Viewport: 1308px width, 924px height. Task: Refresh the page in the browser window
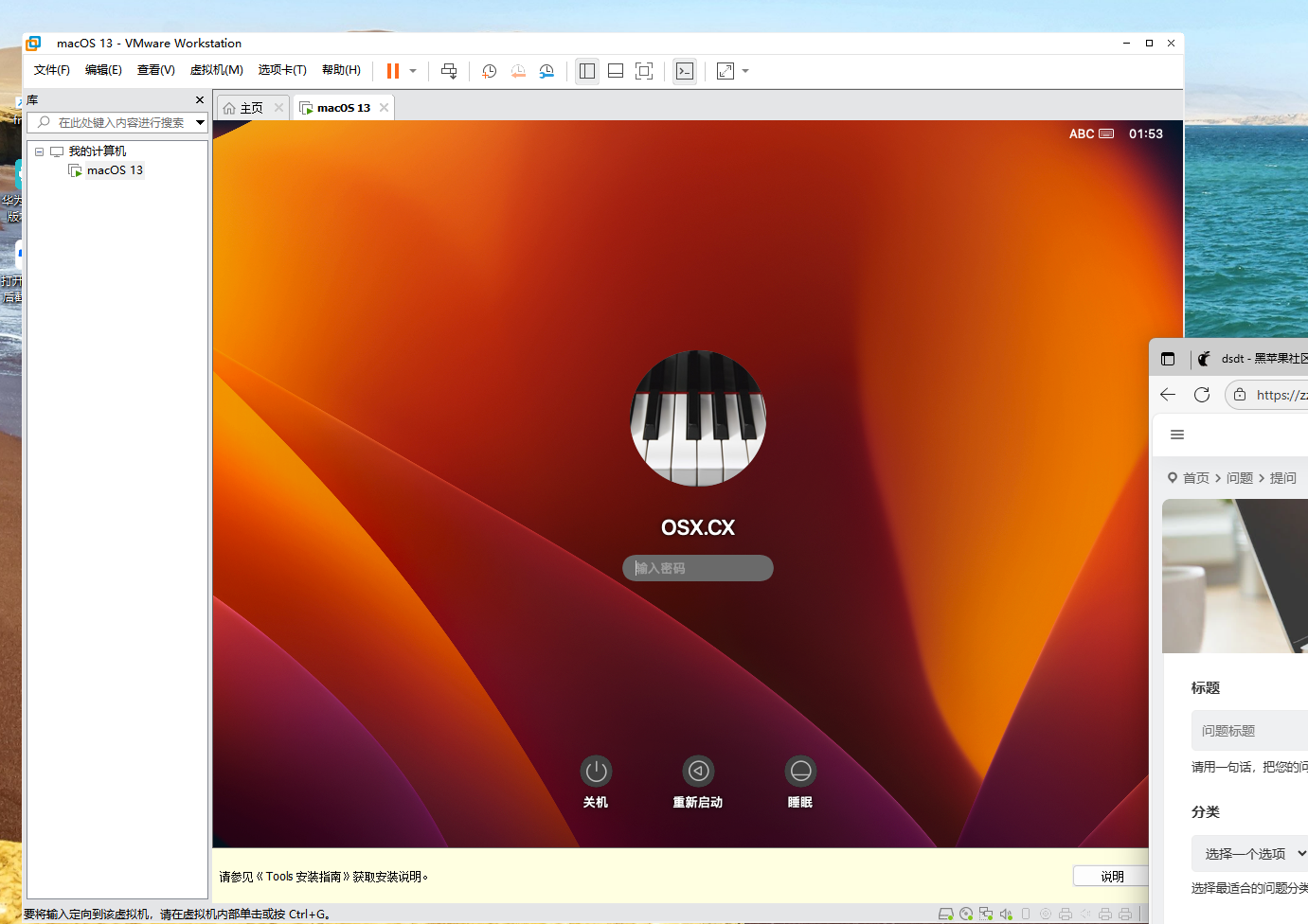[x=1202, y=395]
